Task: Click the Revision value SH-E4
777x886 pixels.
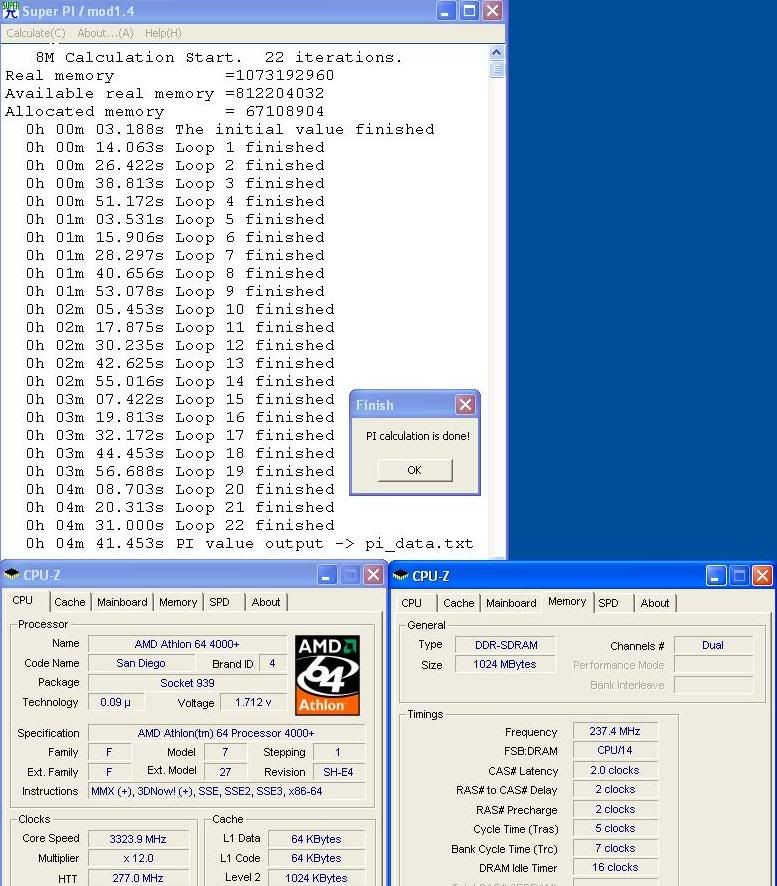Action: (x=338, y=772)
